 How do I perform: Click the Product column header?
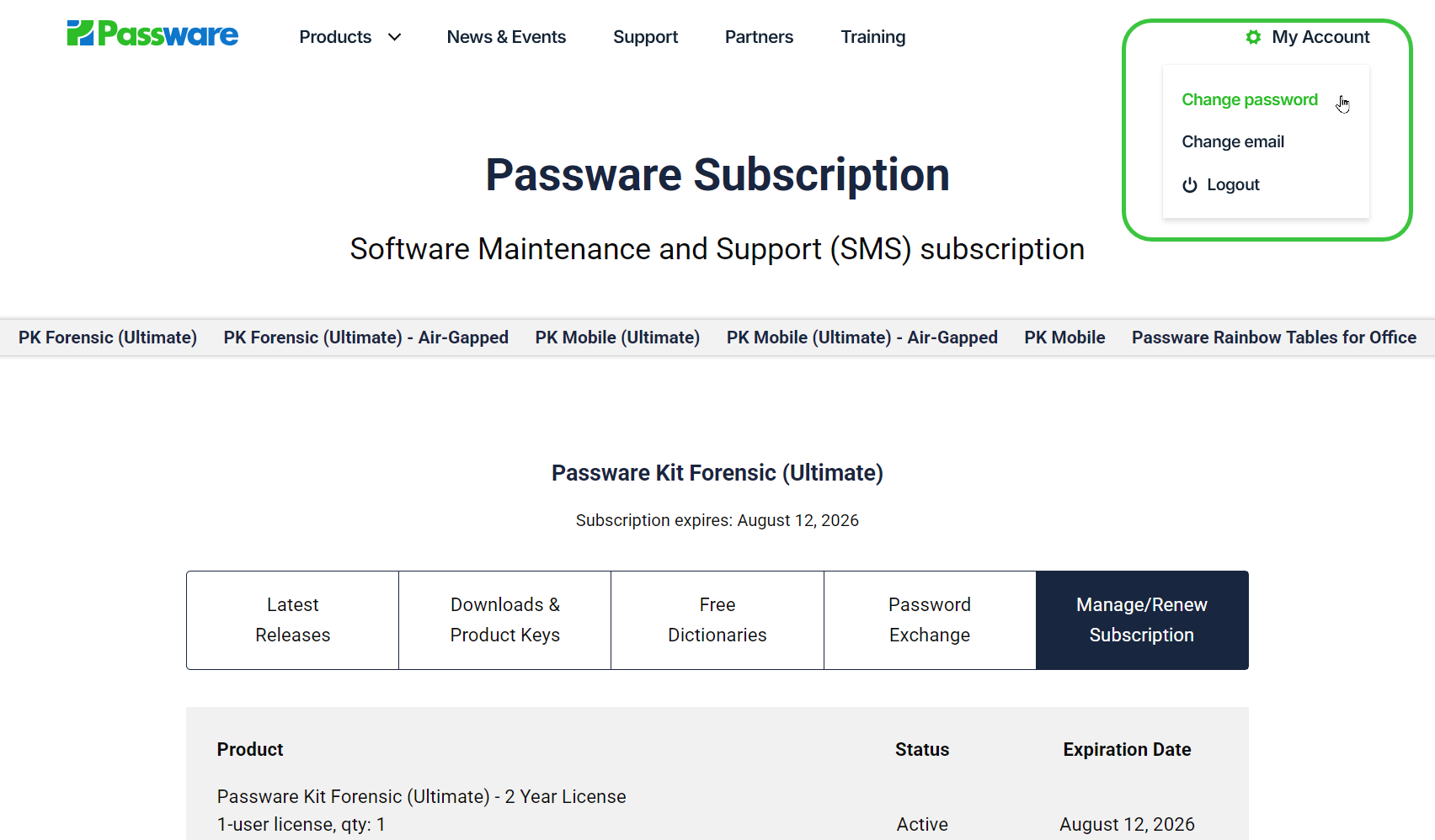(x=250, y=749)
